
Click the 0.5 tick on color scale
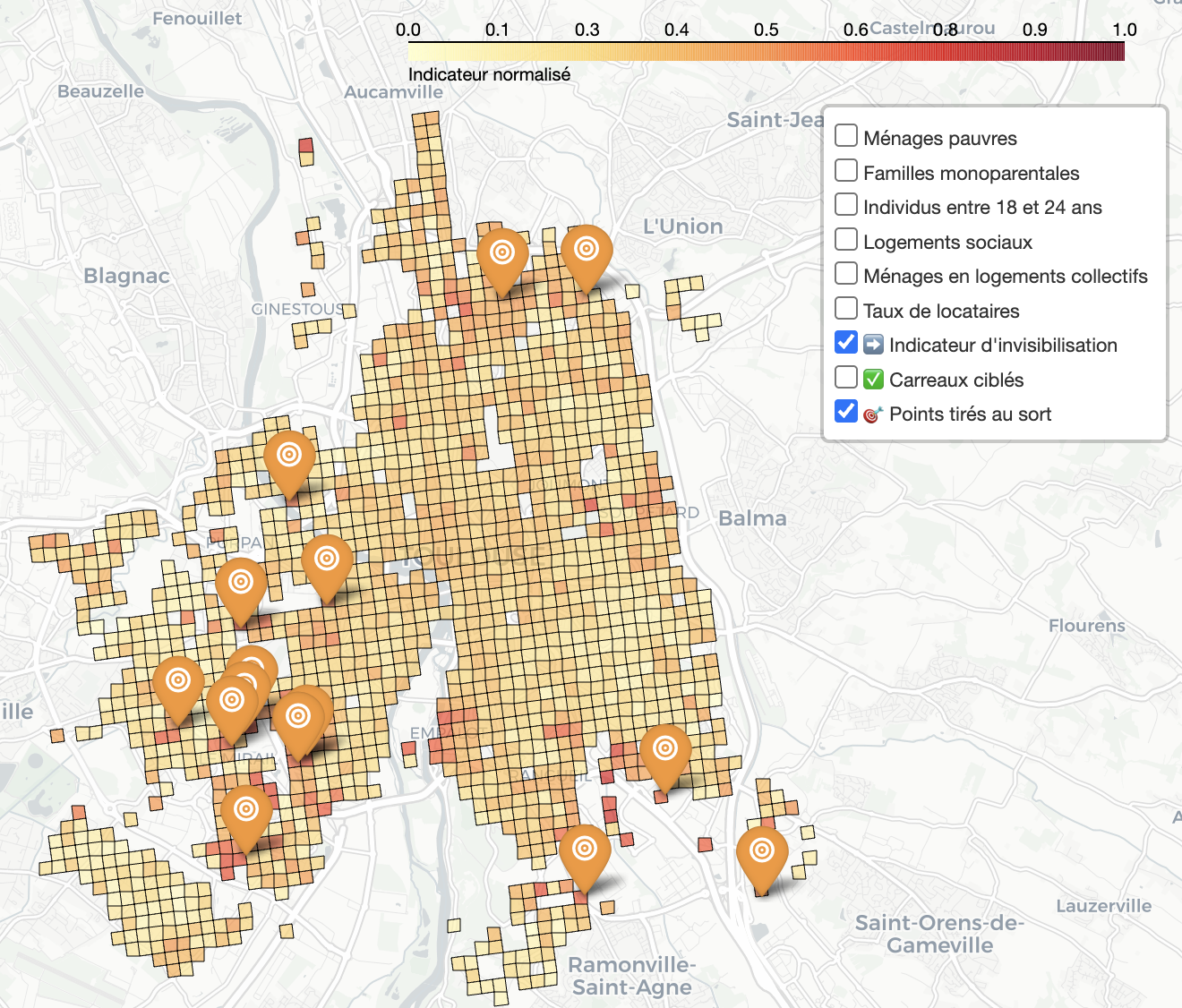767,30
